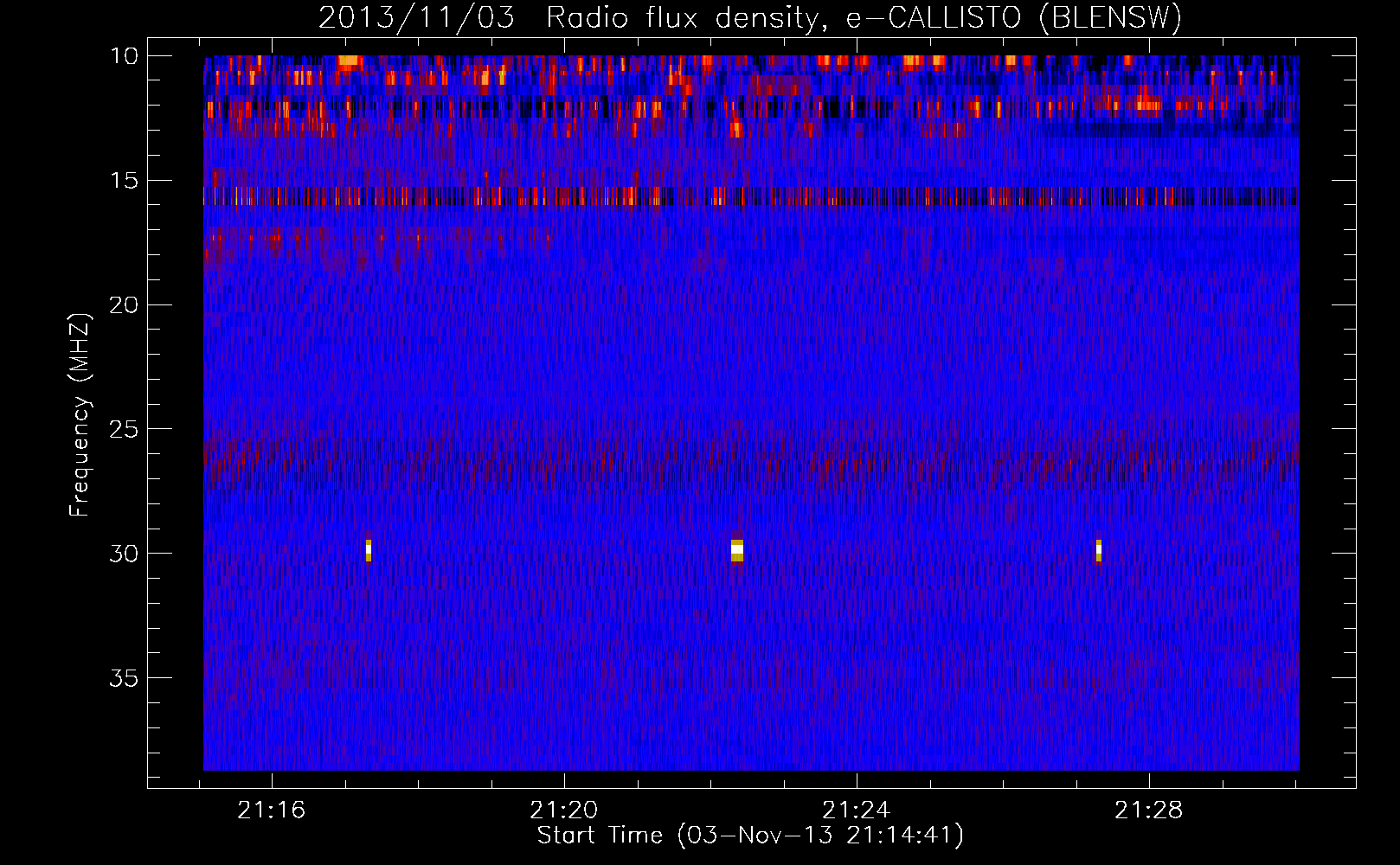Click the 'Frequency (MHZ)' axis label

click(x=80, y=415)
